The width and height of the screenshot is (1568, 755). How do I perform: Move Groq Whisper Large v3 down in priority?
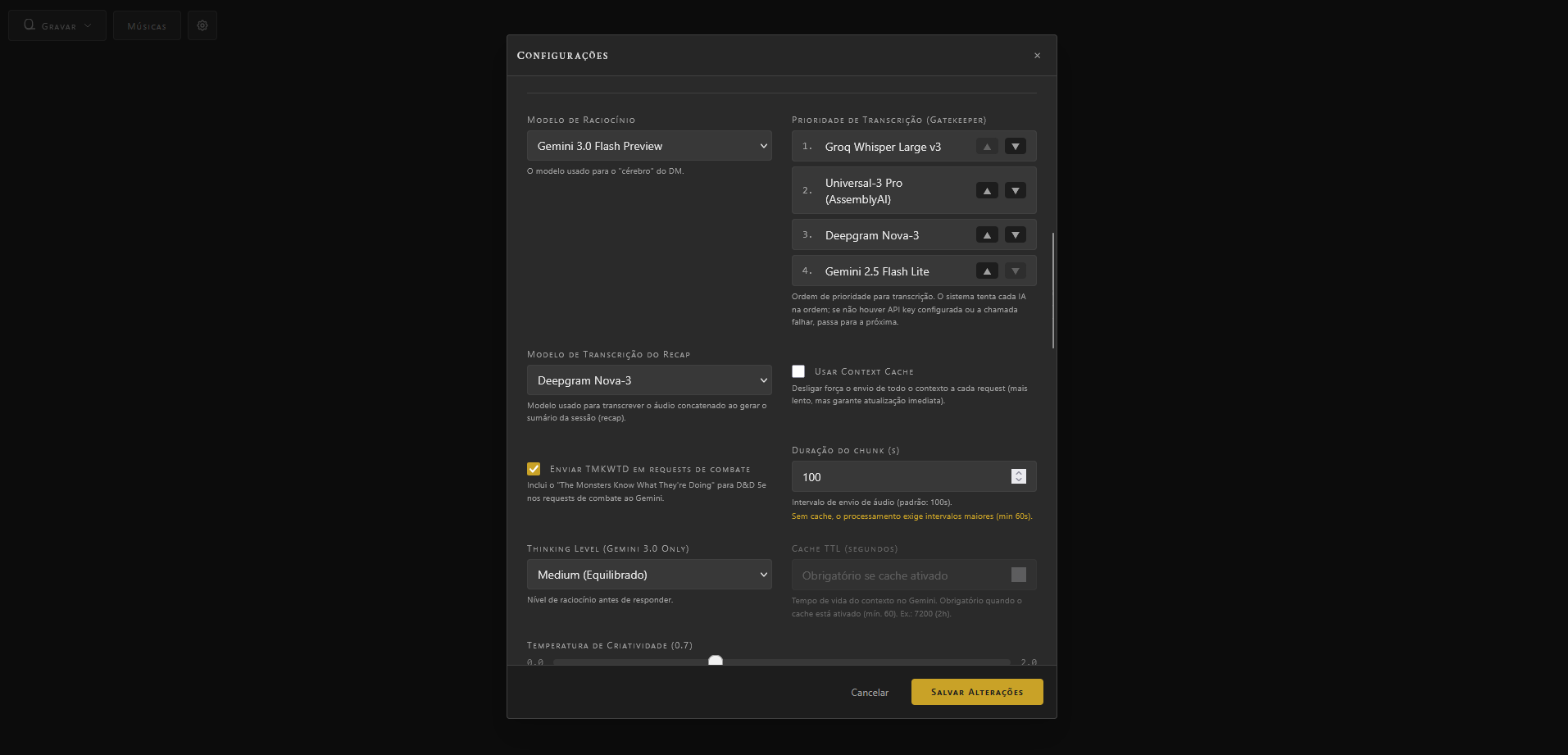pyautogui.click(x=1015, y=146)
